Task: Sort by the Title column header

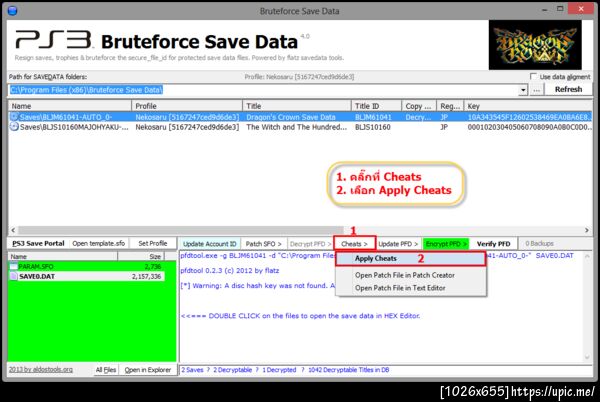Action: tap(297, 106)
